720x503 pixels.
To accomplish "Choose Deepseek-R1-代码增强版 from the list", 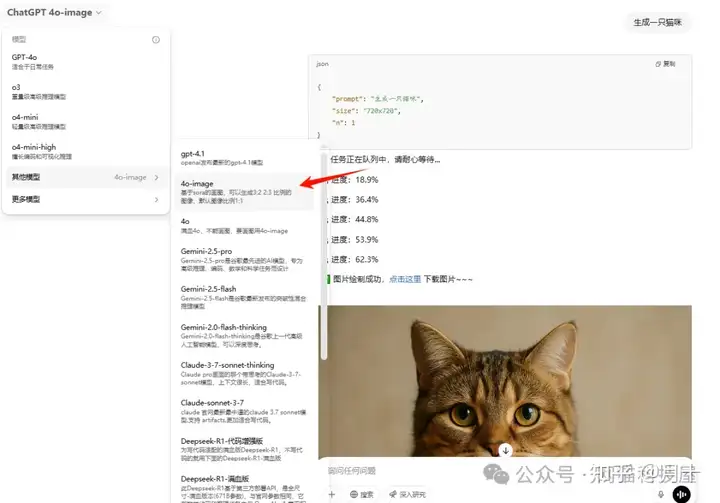I will (x=244, y=449).
